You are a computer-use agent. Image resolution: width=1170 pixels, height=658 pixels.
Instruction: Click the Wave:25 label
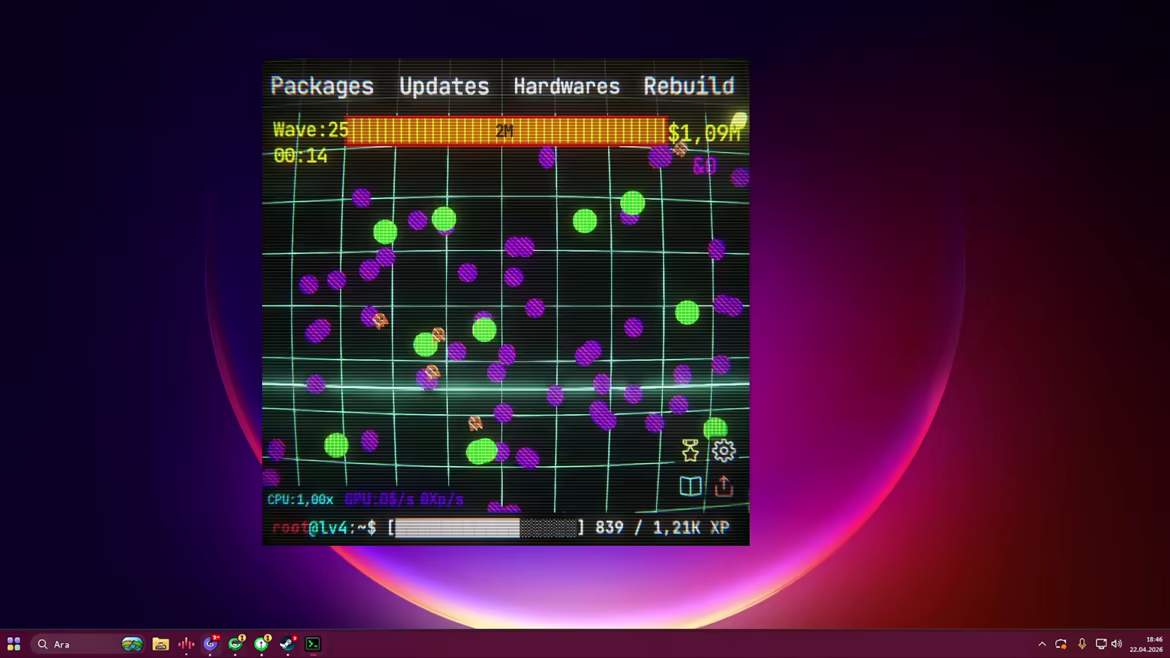point(310,130)
